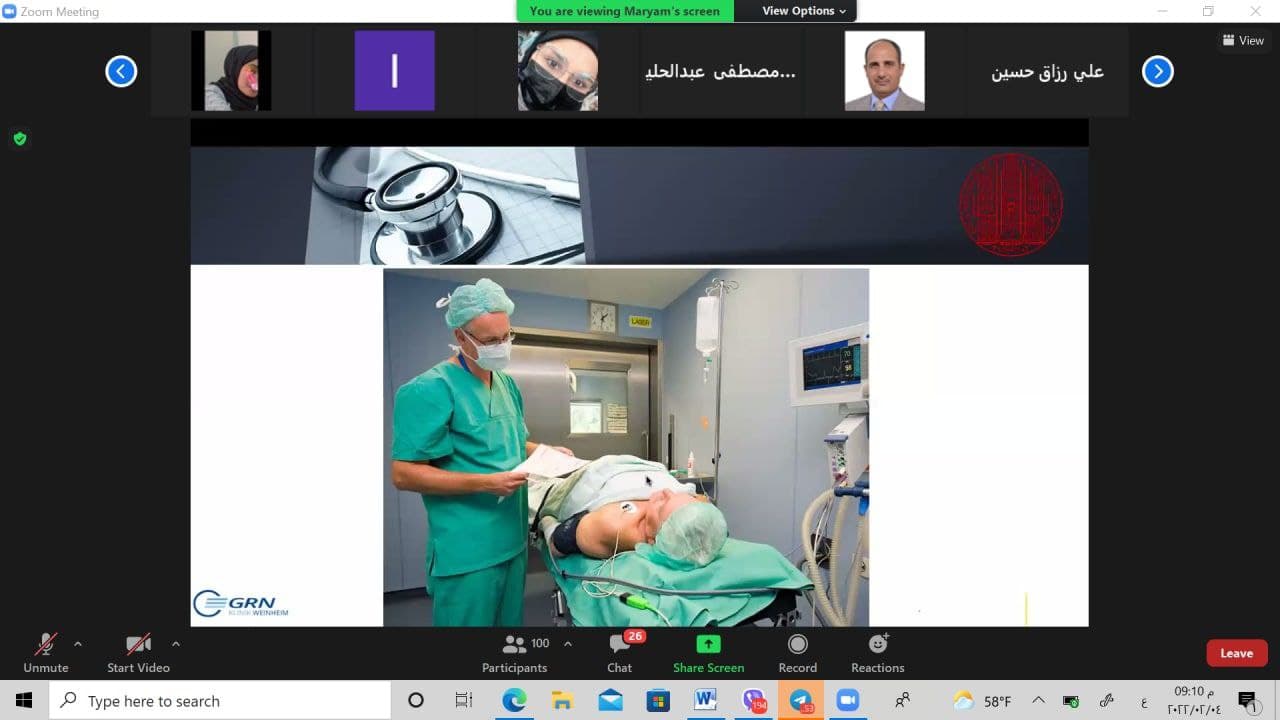
Task: Open the Windows Start menu
Action: [x=24, y=700]
